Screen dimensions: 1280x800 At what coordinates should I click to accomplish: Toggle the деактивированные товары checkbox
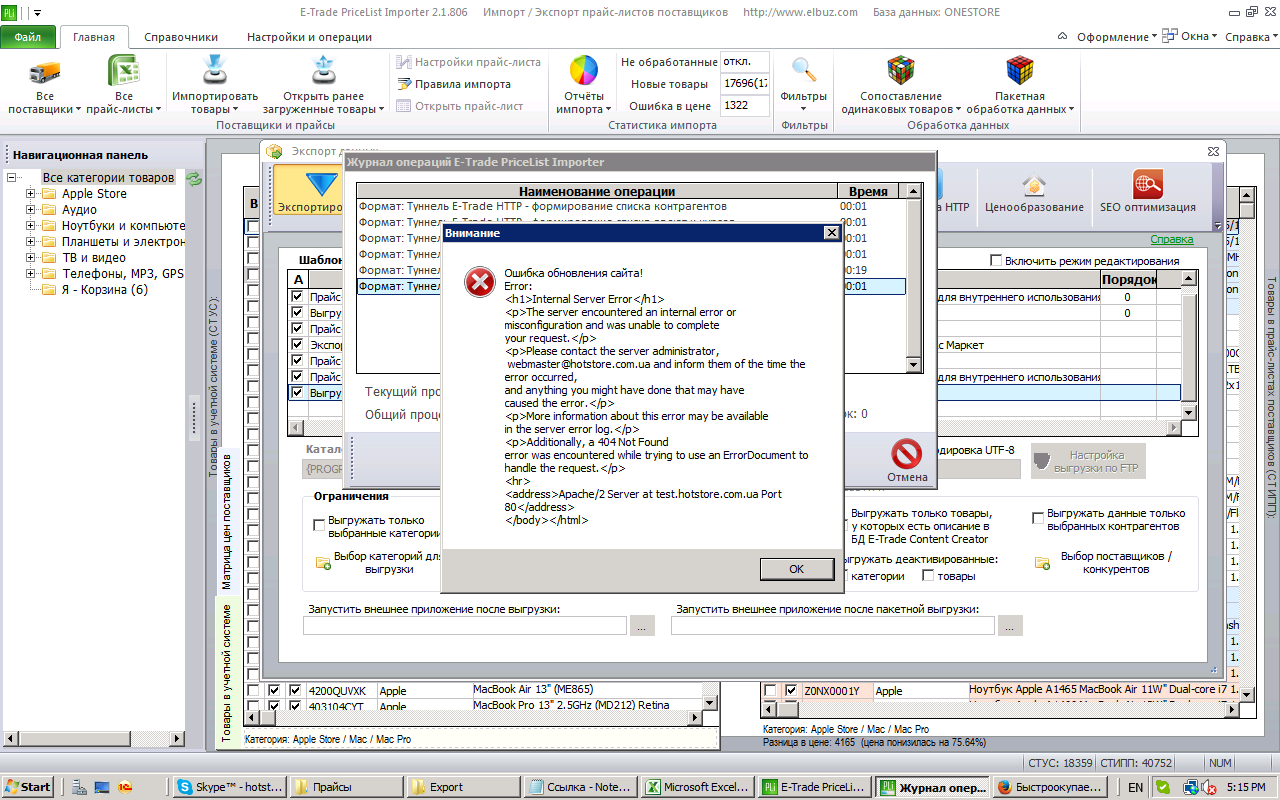(928, 576)
